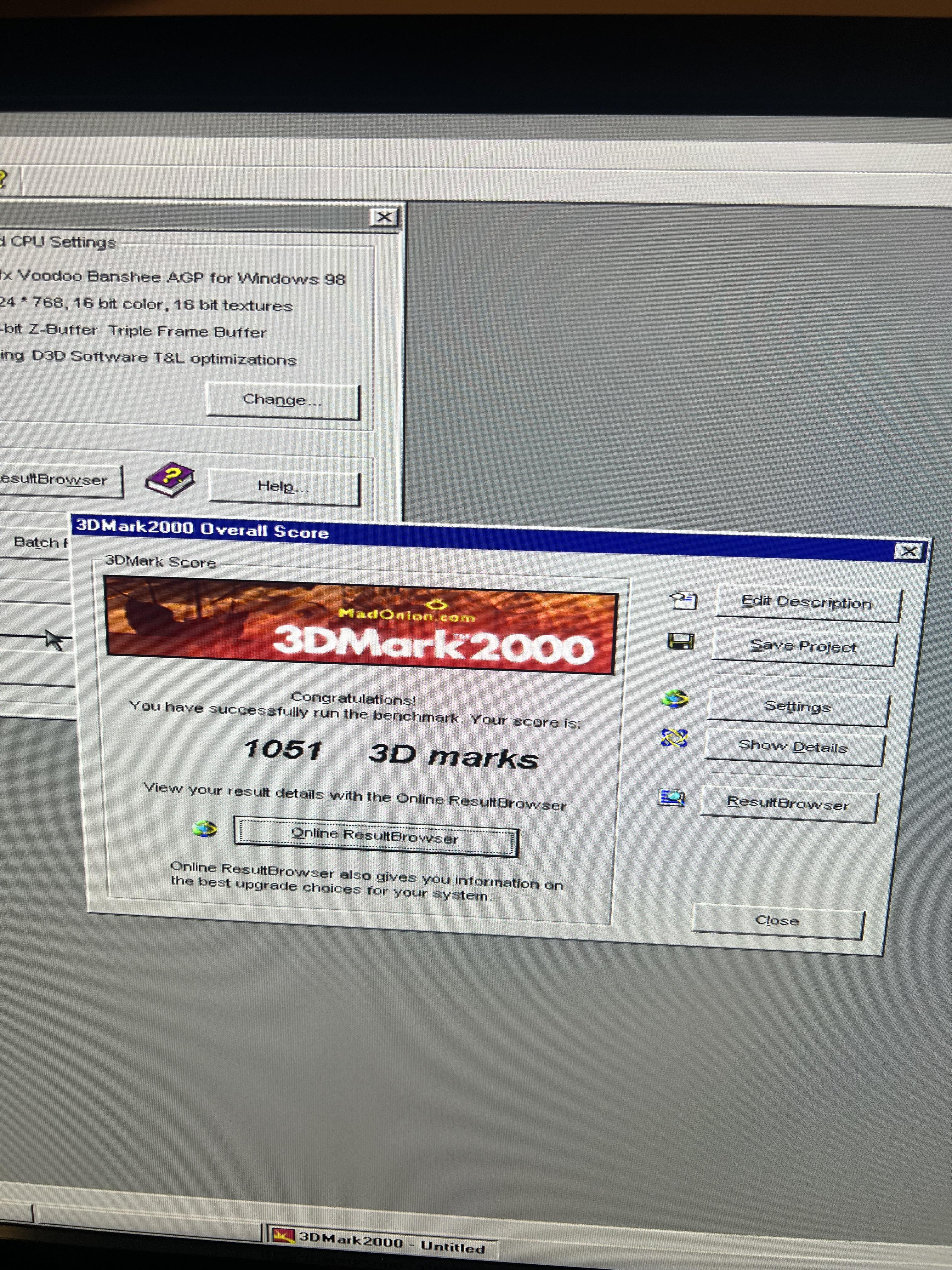The image size is (952, 1270).
Task: Click the Help... button
Action: point(283,487)
